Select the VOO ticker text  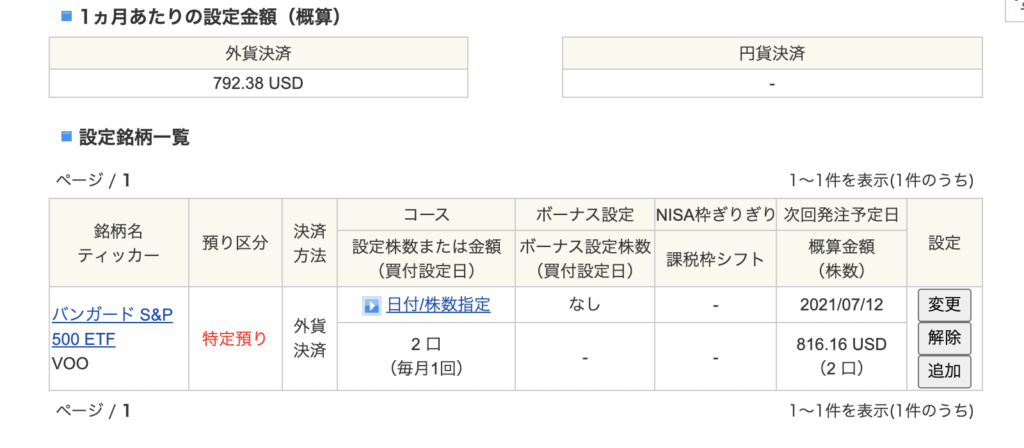(x=70, y=363)
